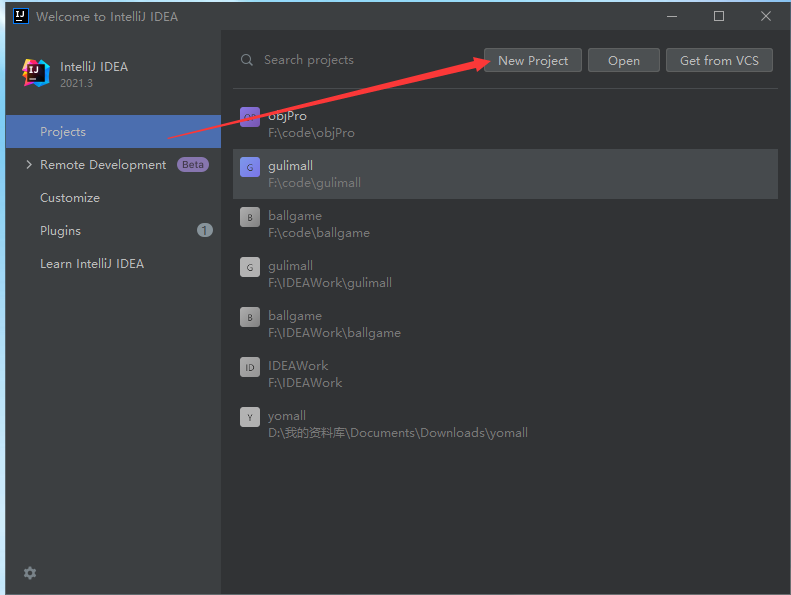Click the objPro project icon
Screen dimensions: 791x595
click(250, 117)
